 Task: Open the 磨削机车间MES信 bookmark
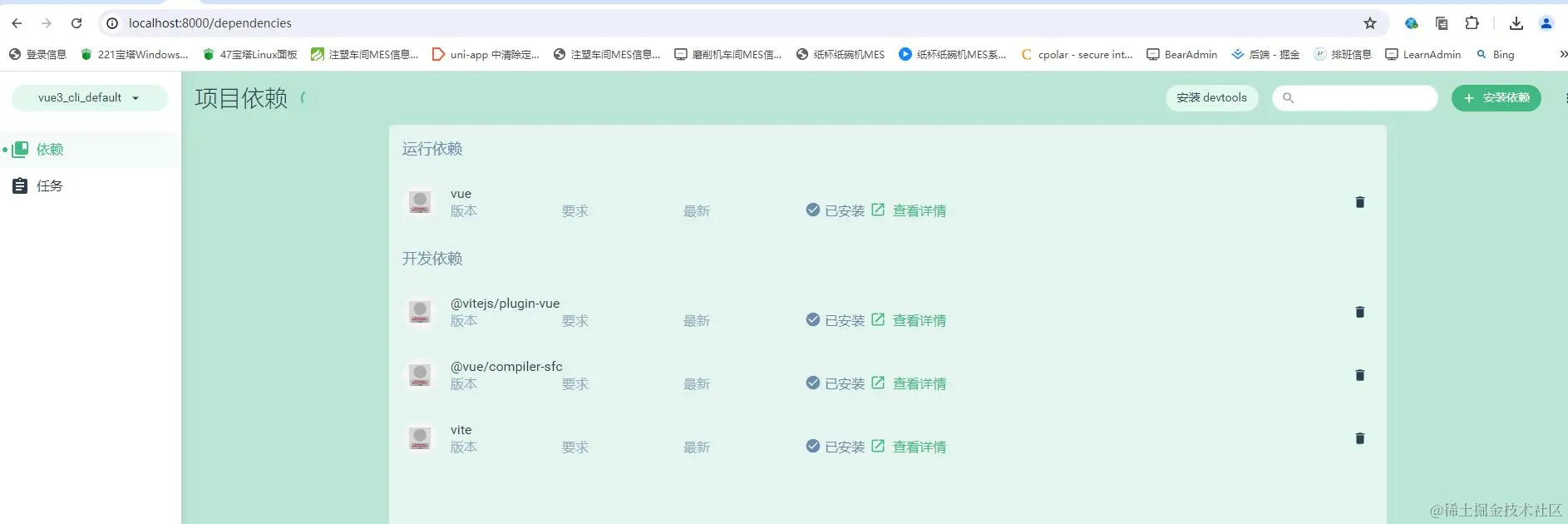(x=728, y=54)
